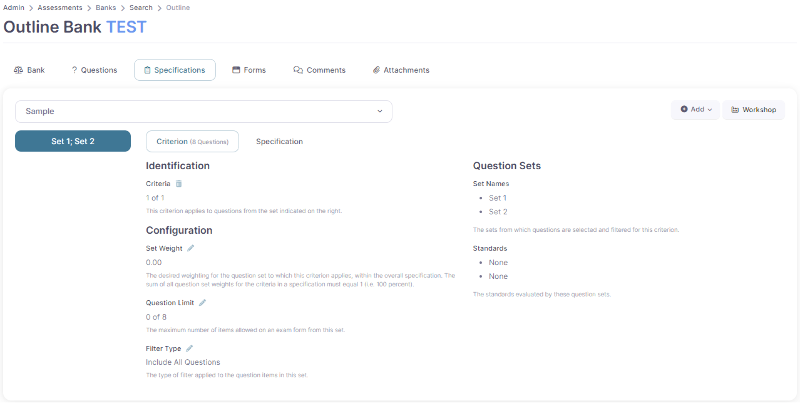Screen dimensions: 800x403
Task: Click the pencil icon beside Set Weight
Action: click(190, 248)
